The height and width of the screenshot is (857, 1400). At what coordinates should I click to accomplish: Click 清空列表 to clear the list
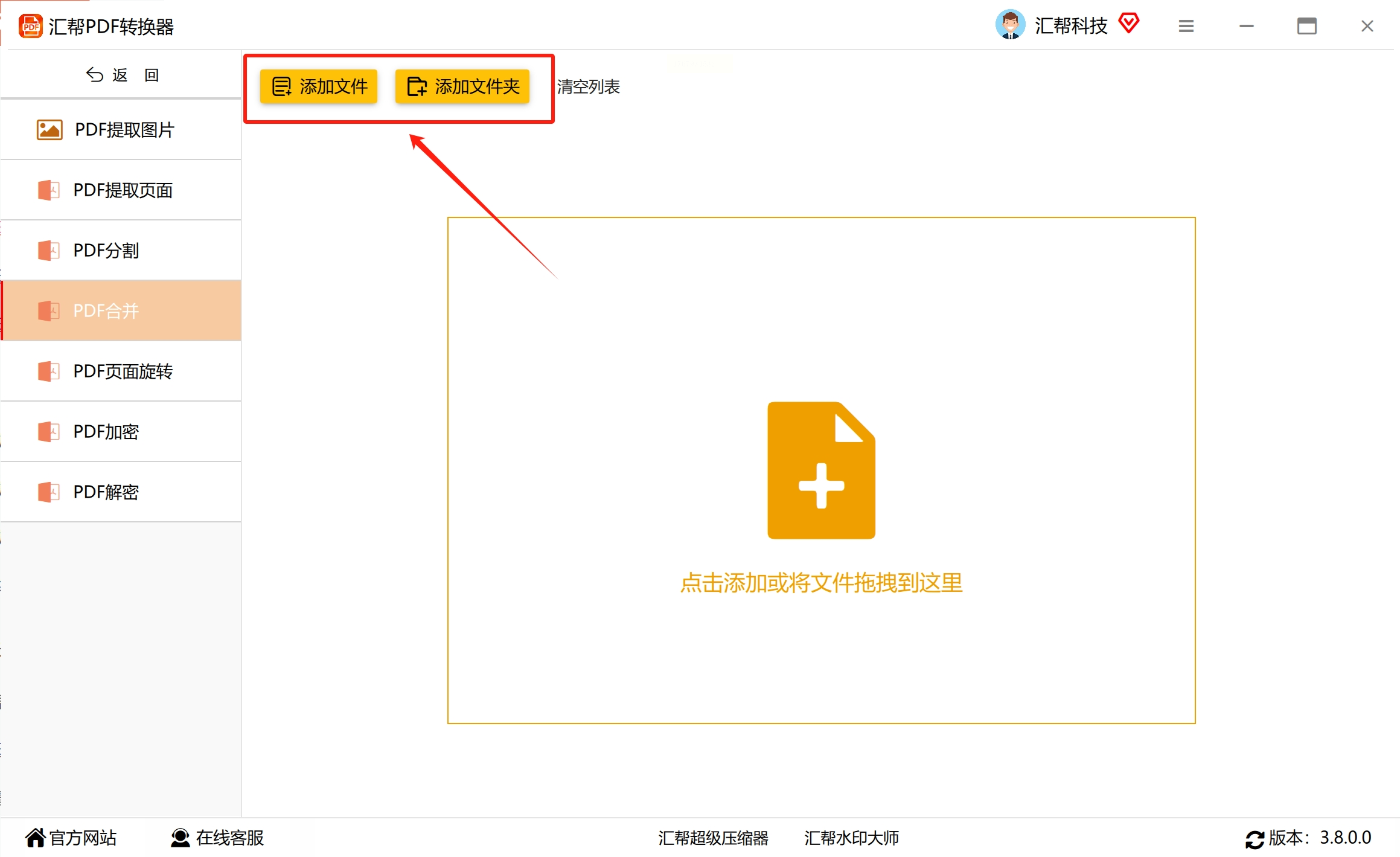[x=588, y=87]
